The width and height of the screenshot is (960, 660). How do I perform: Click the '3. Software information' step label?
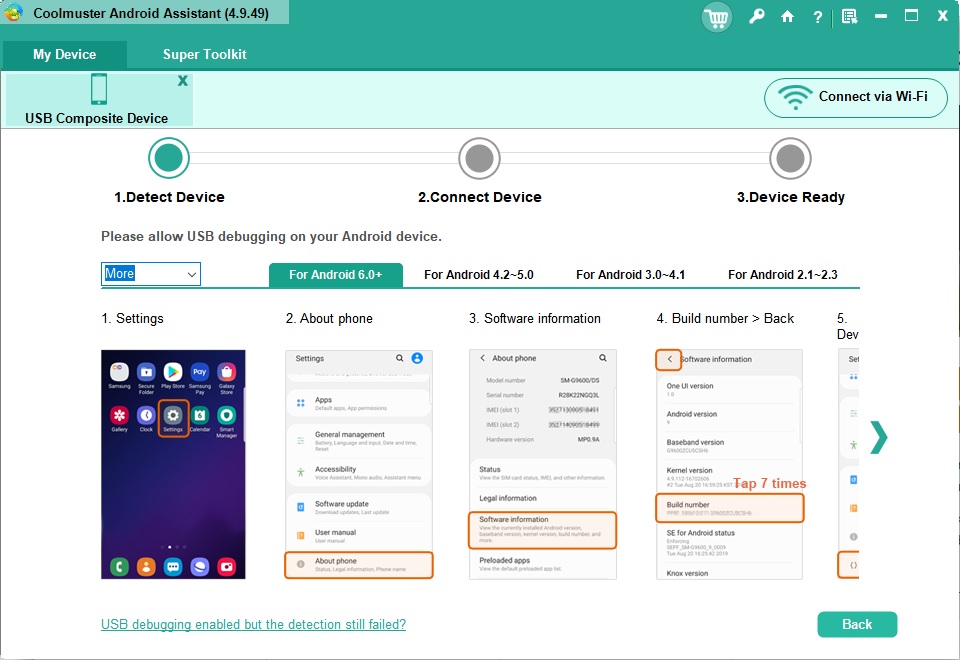click(x=534, y=318)
